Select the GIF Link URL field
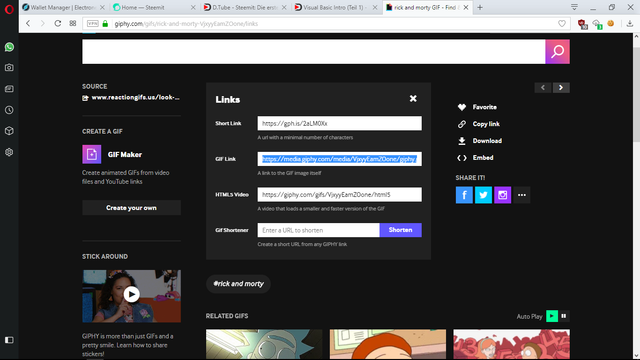Viewport: 640px width, 360px height. click(x=340, y=159)
